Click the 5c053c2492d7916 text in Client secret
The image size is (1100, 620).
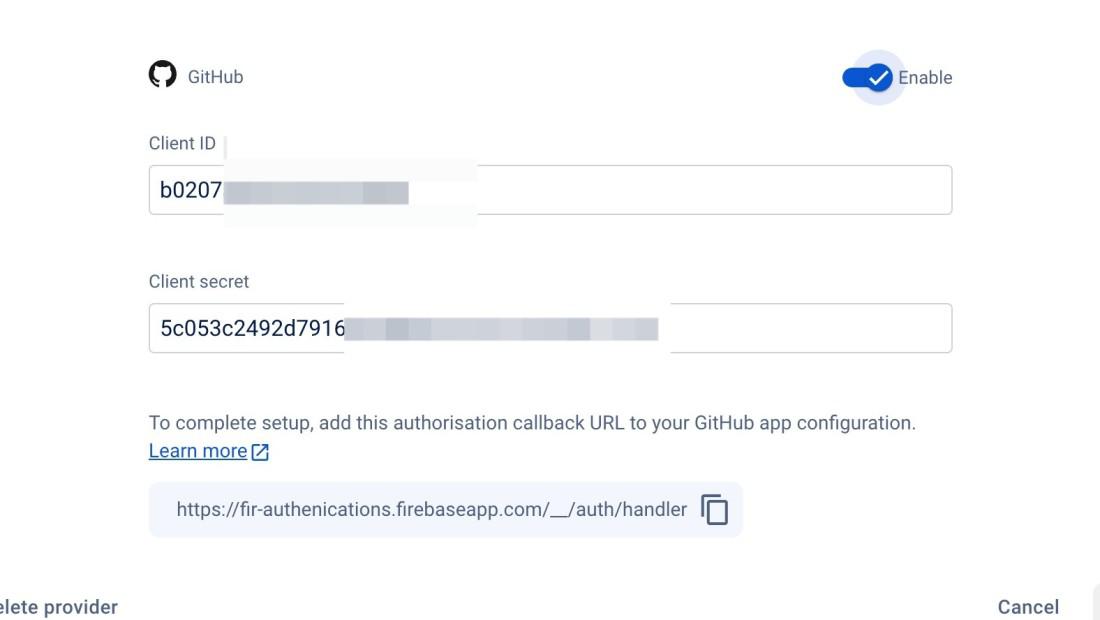click(x=252, y=328)
